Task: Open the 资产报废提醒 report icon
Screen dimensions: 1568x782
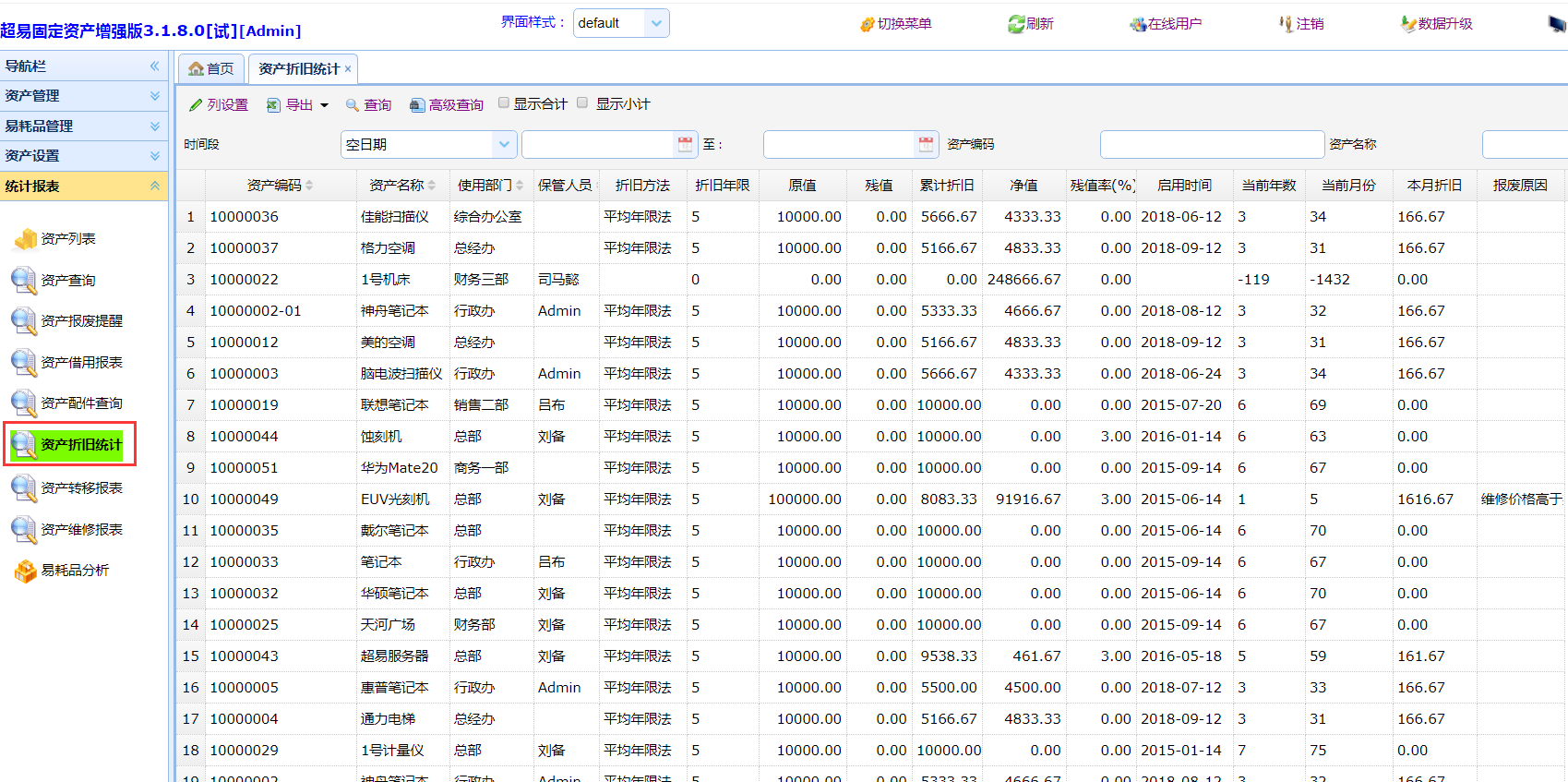Action: coord(25,321)
